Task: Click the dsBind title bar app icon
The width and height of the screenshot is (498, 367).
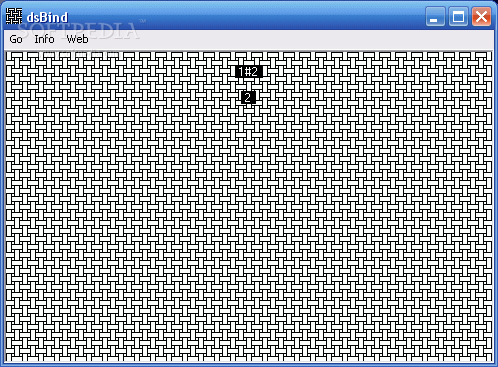Action: (x=14, y=16)
